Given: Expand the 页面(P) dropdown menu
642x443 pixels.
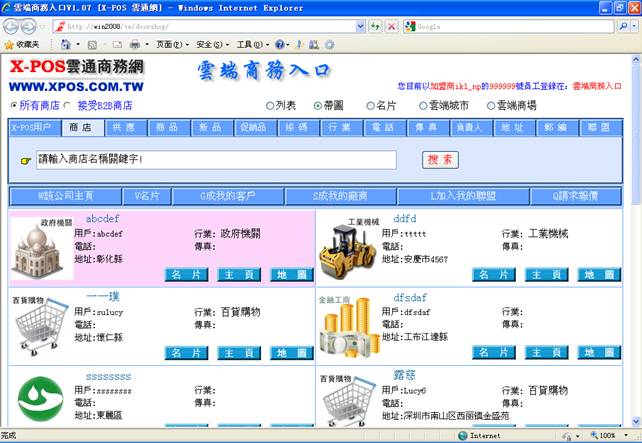Looking at the screenshot, I should (x=170, y=45).
